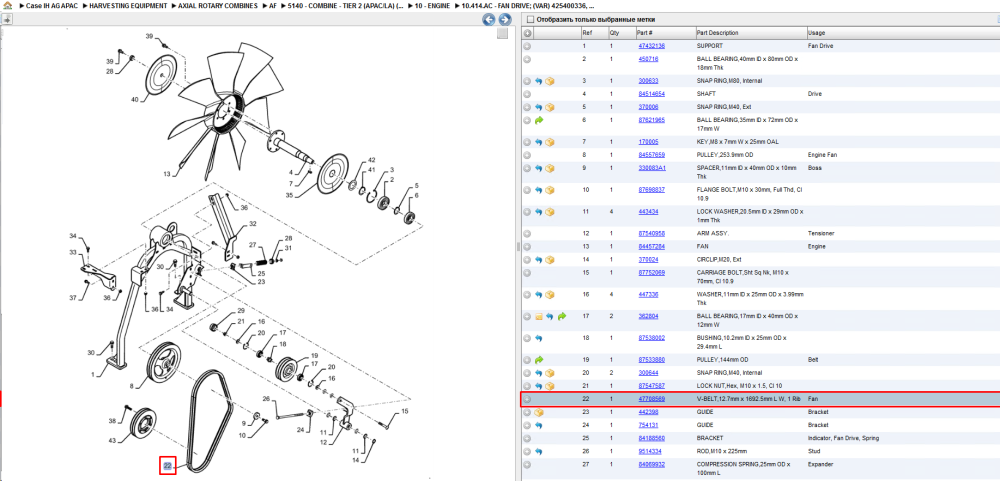
Task: Click the diagram toolbar icon at top left
Action: (x=8, y=20)
